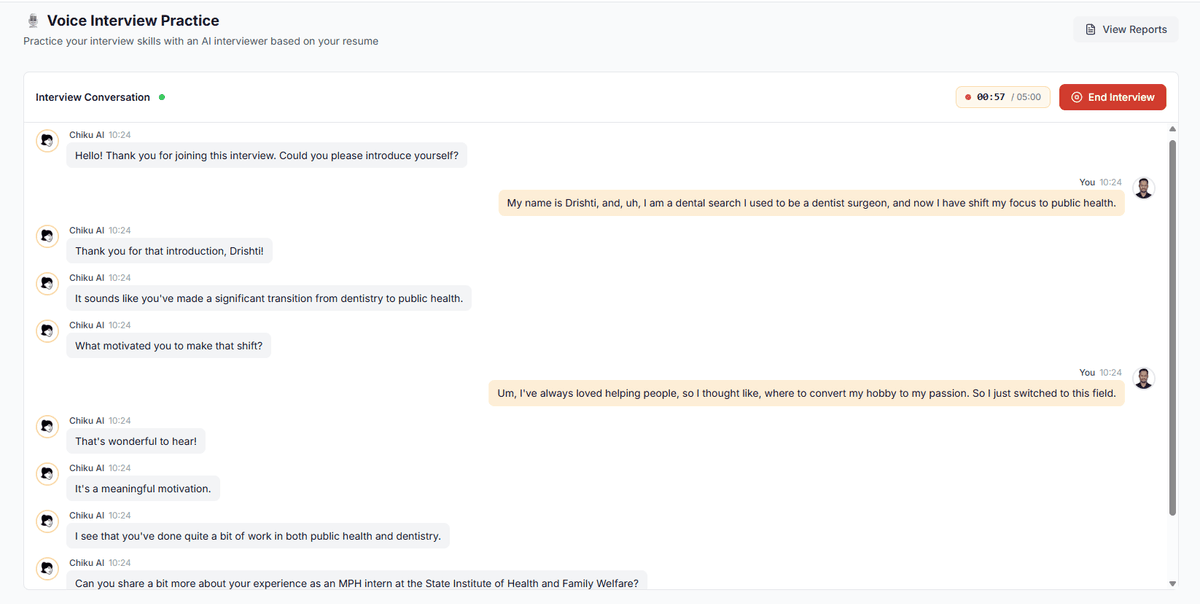The height and width of the screenshot is (604, 1200).
Task: Click the conversation scrollbar thumb
Action: [1171, 320]
